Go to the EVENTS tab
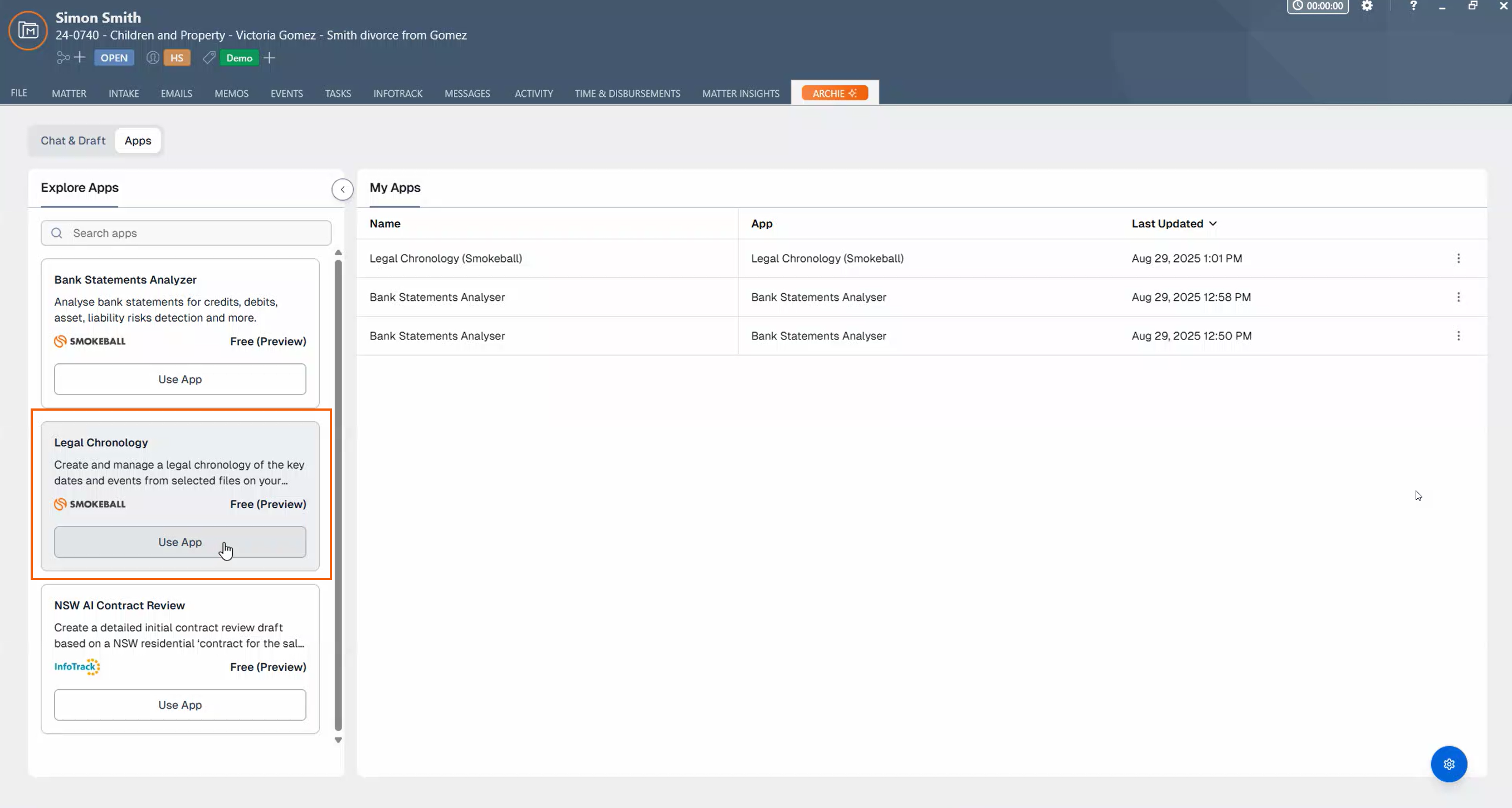Screen dimensions: 1512x808 coord(286,94)
